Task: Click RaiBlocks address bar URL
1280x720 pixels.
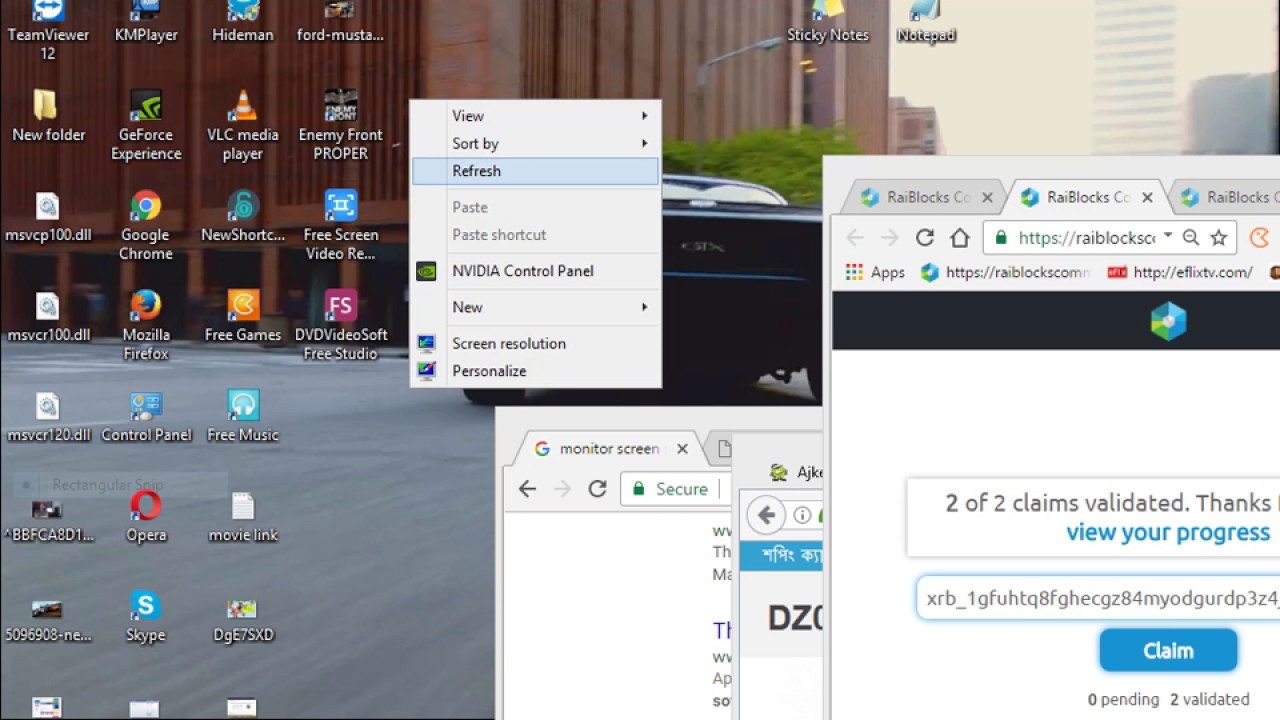Action: pos(1085,238)
